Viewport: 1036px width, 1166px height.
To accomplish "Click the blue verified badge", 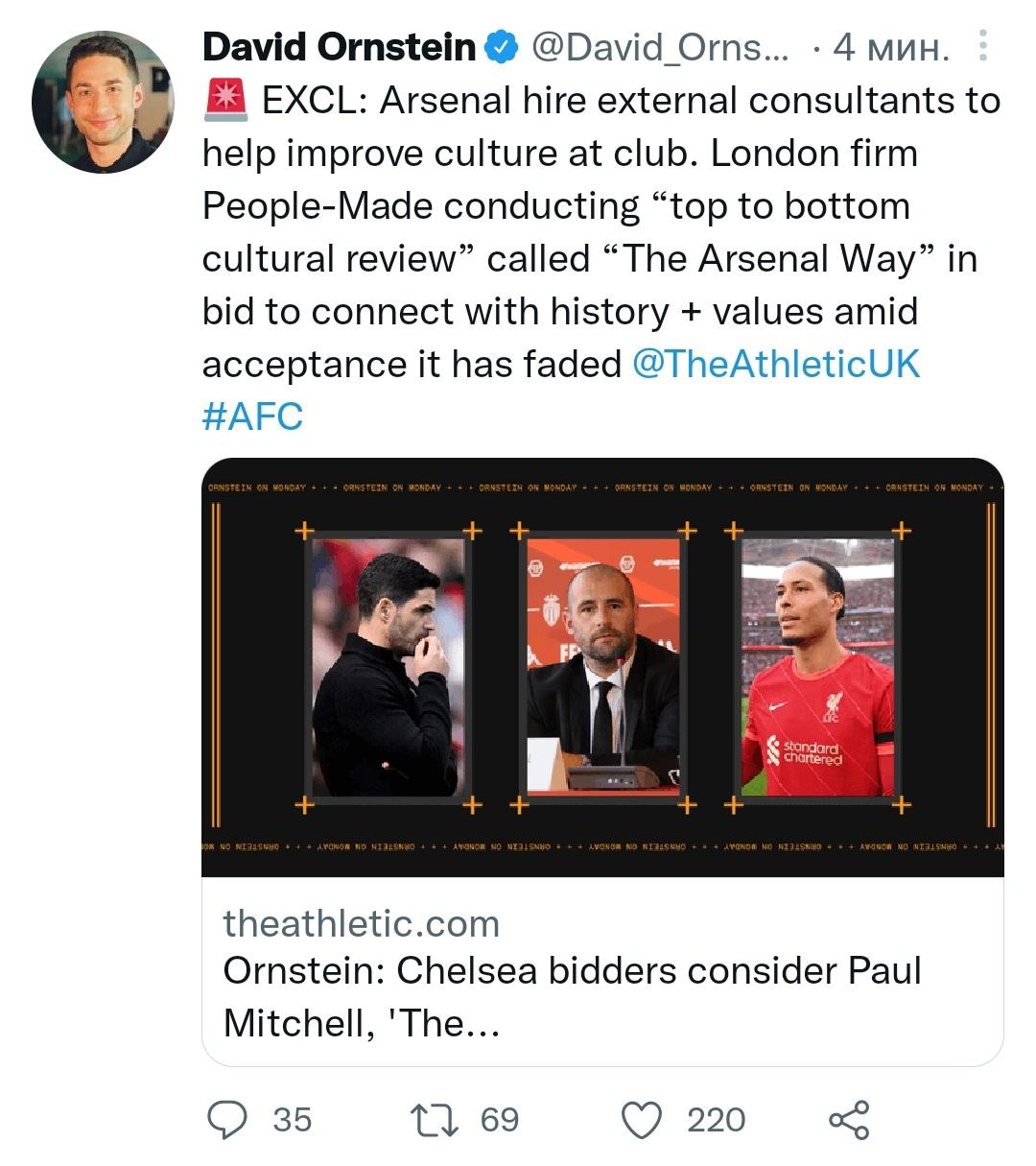I will 501,46.
